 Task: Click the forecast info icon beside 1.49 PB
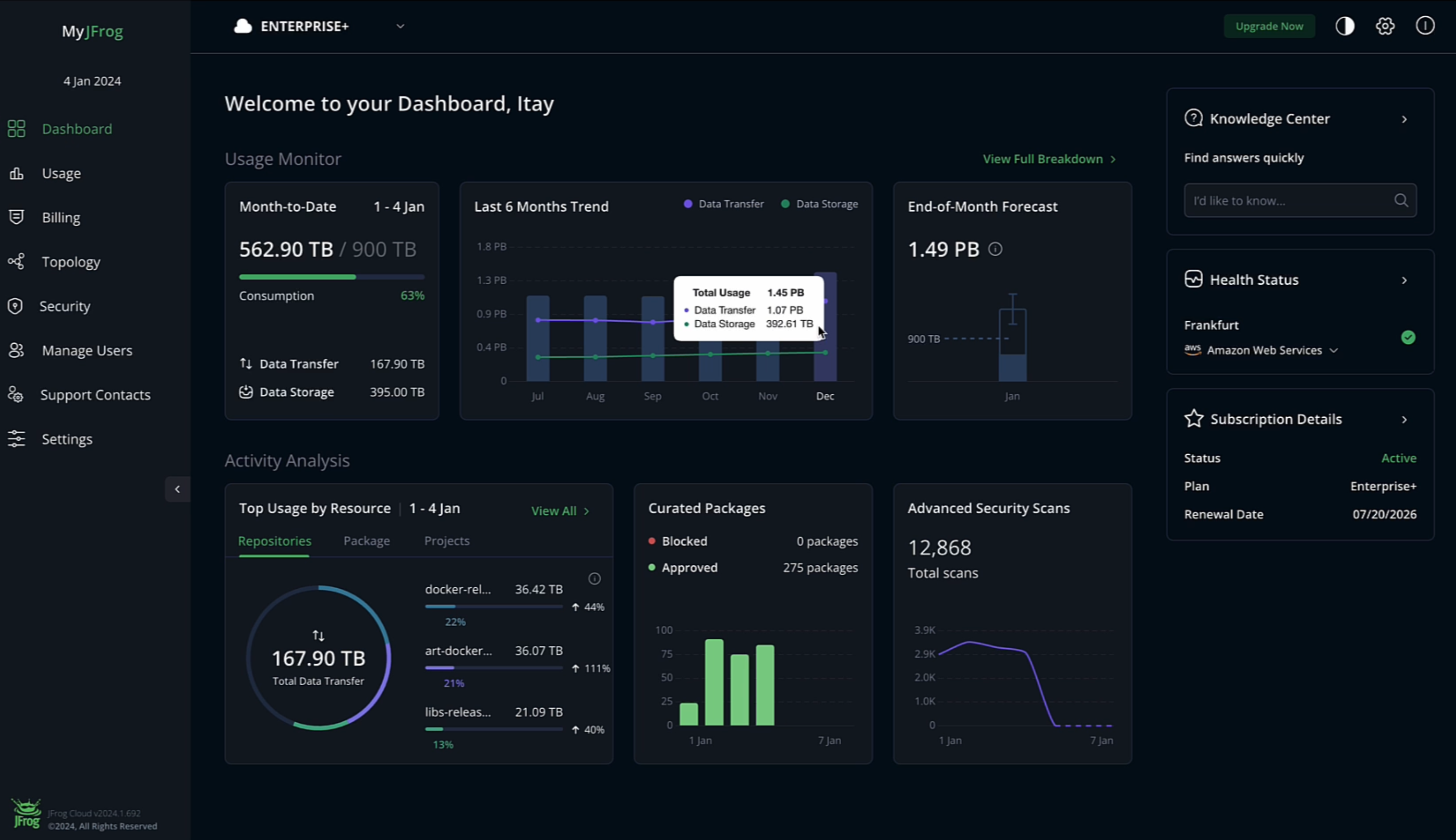click(x=995, y=249)
